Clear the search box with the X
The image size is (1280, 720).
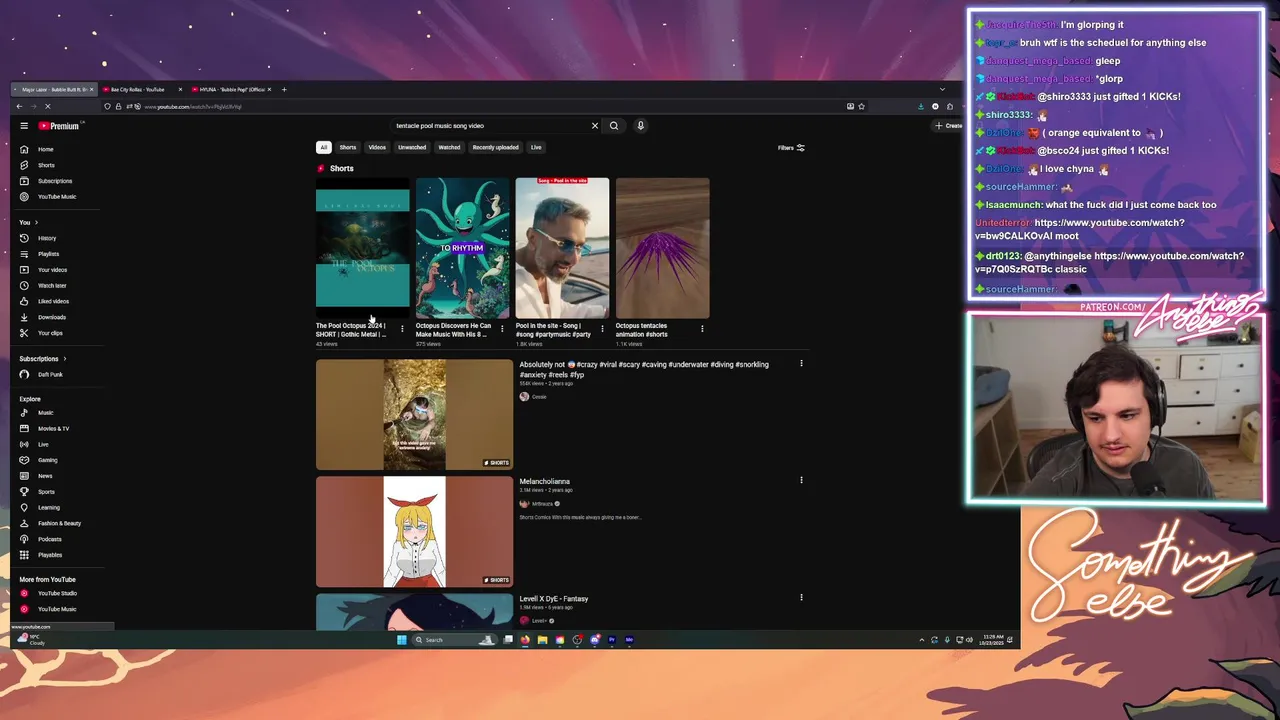(594, 126)
